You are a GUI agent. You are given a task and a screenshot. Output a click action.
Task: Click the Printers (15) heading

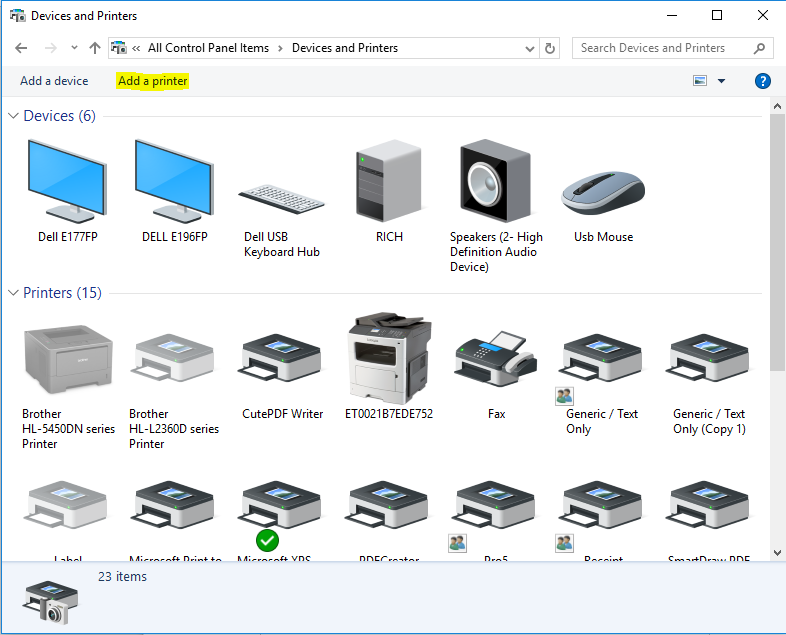63,293
